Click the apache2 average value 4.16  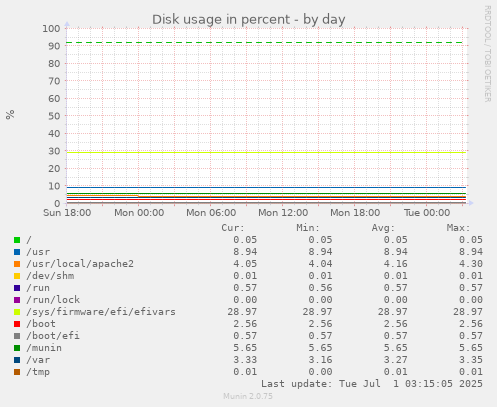395,264
